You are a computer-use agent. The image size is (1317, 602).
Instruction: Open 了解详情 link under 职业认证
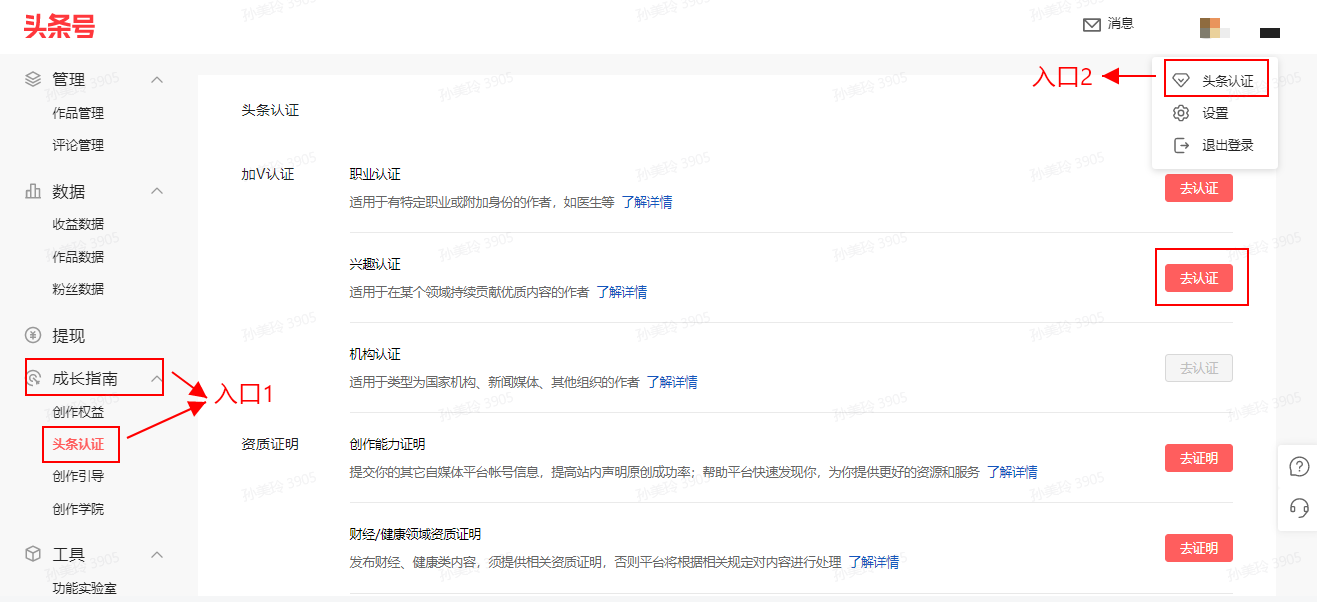point(647,202)
